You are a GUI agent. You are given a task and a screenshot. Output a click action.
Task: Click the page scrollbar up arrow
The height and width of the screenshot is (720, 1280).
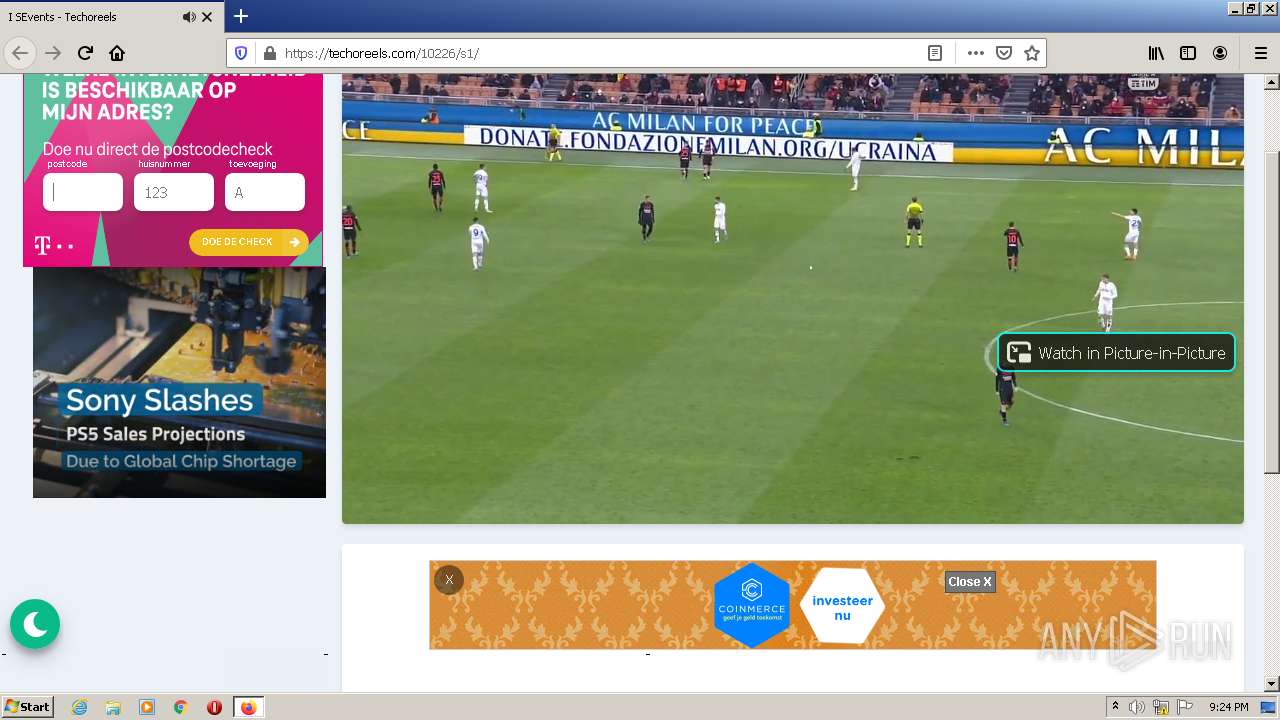pos(1271,81)
